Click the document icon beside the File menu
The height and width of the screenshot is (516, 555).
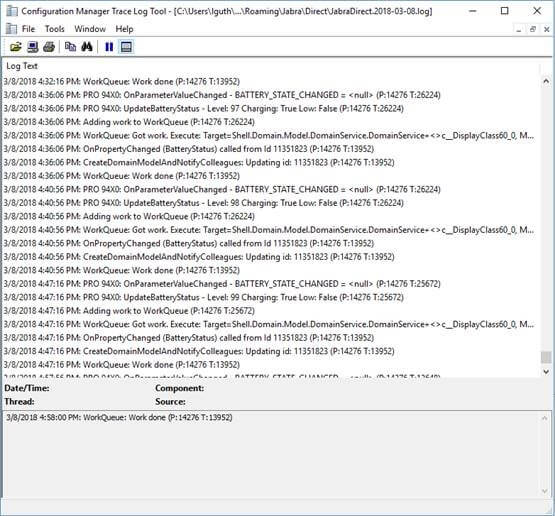(11, 29)
